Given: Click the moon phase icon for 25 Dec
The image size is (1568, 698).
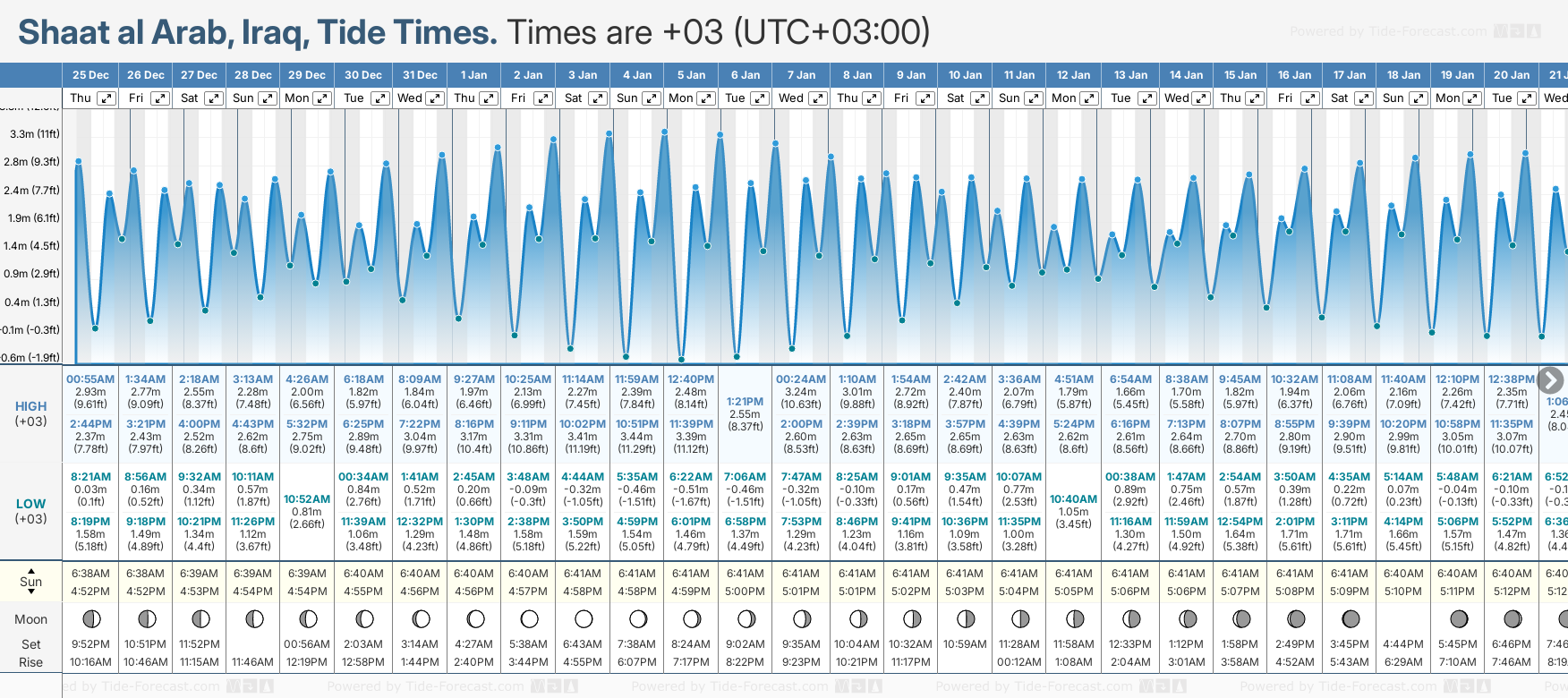Looking at the screenshot, I should point(90,618).
